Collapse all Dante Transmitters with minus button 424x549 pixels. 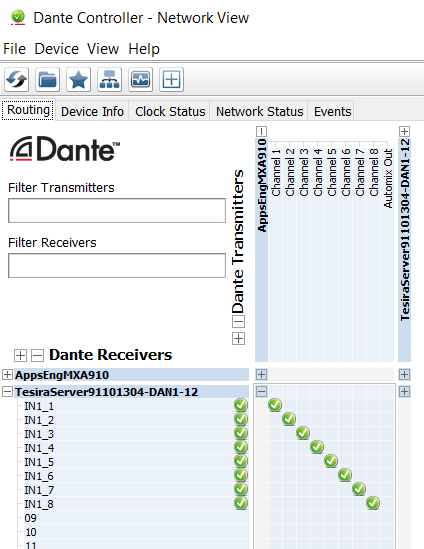click(x=238, y=321)
